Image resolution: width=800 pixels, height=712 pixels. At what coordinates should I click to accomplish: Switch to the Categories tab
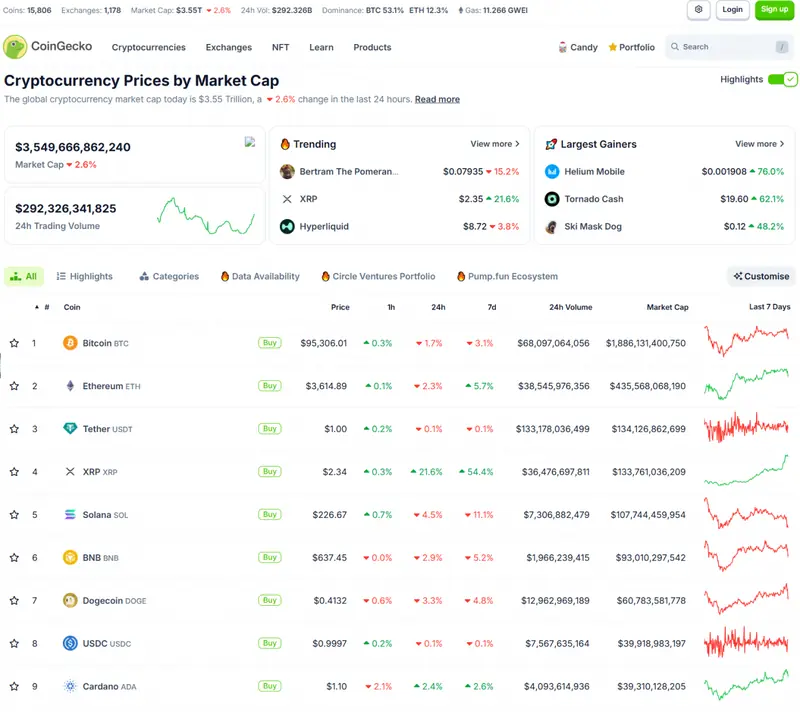pyautogui.click(x=169, y=276)
